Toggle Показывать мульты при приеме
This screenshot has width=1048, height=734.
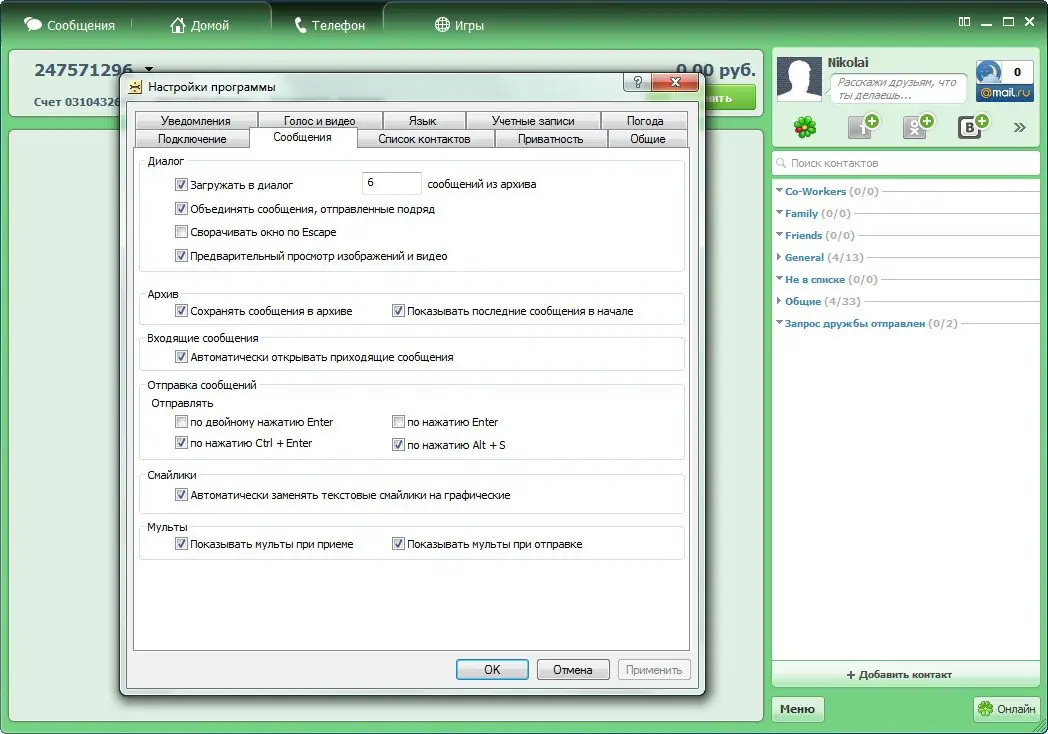(x=181, y=543)
